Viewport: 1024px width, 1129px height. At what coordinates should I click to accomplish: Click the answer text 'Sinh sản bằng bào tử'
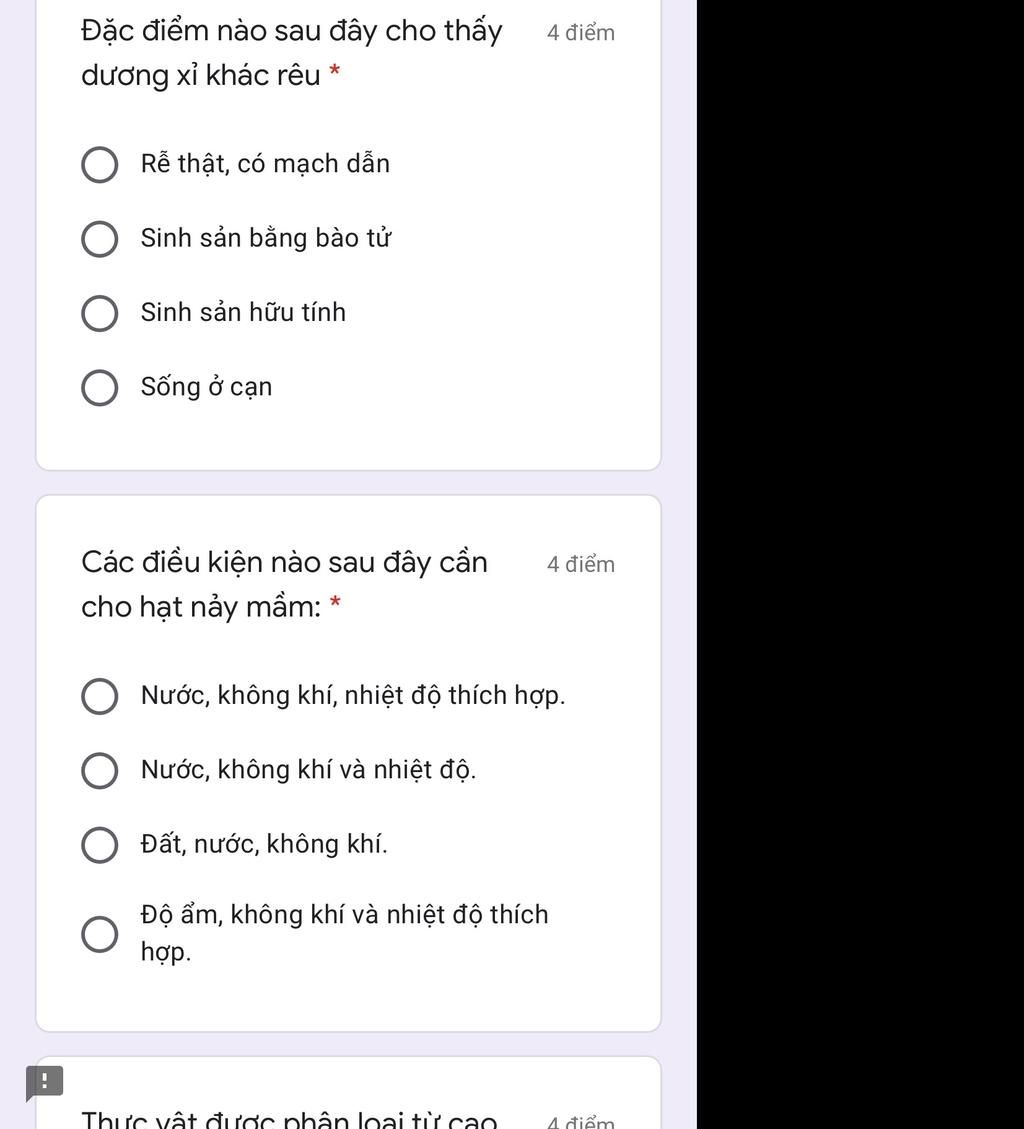coord(265,238)
